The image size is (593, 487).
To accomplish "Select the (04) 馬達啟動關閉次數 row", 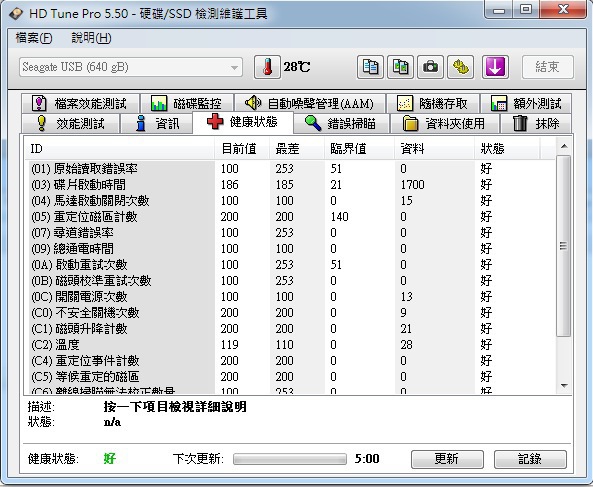I will [x=291, y=200].
